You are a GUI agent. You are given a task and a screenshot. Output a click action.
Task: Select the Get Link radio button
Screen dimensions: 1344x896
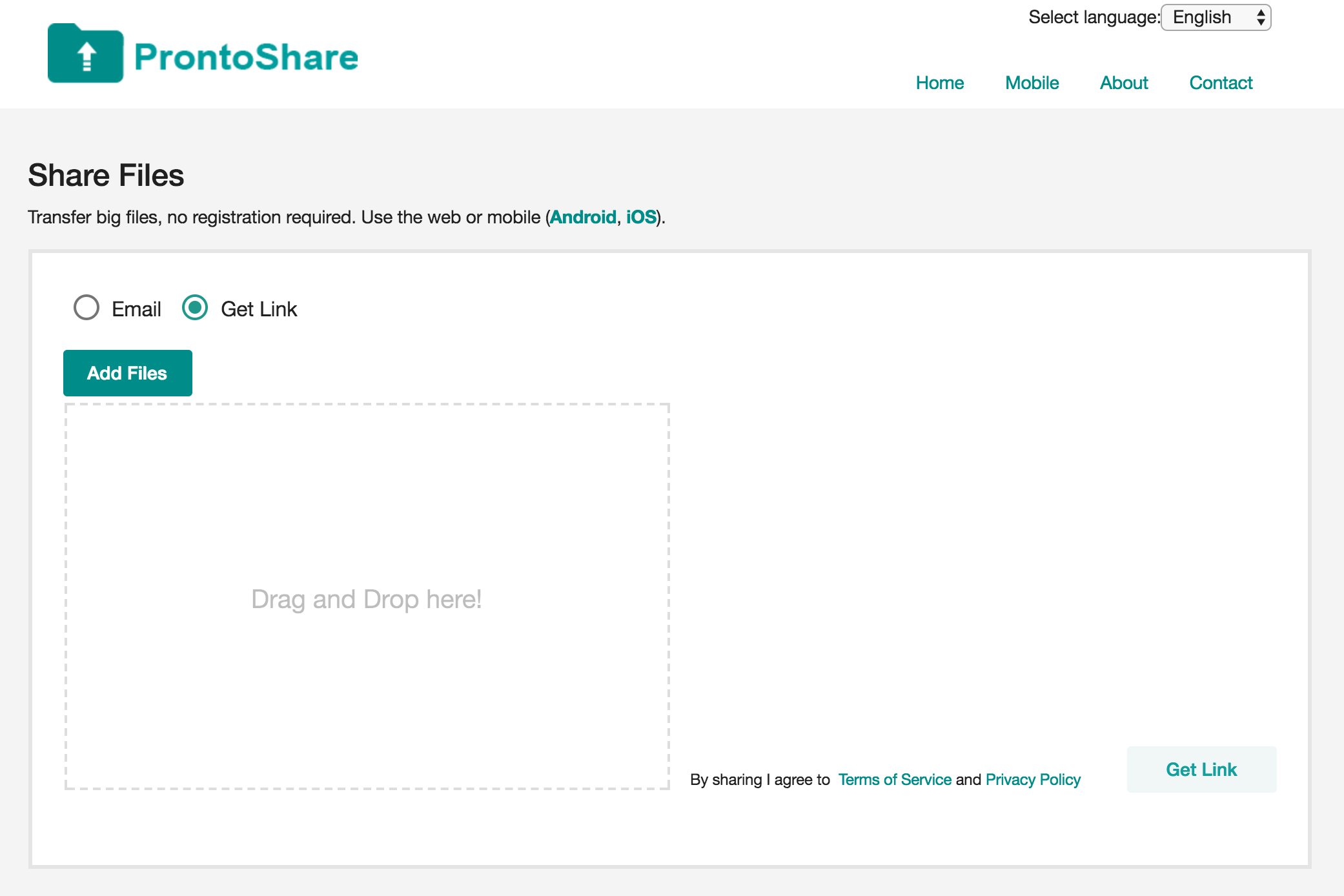point(195,309)
